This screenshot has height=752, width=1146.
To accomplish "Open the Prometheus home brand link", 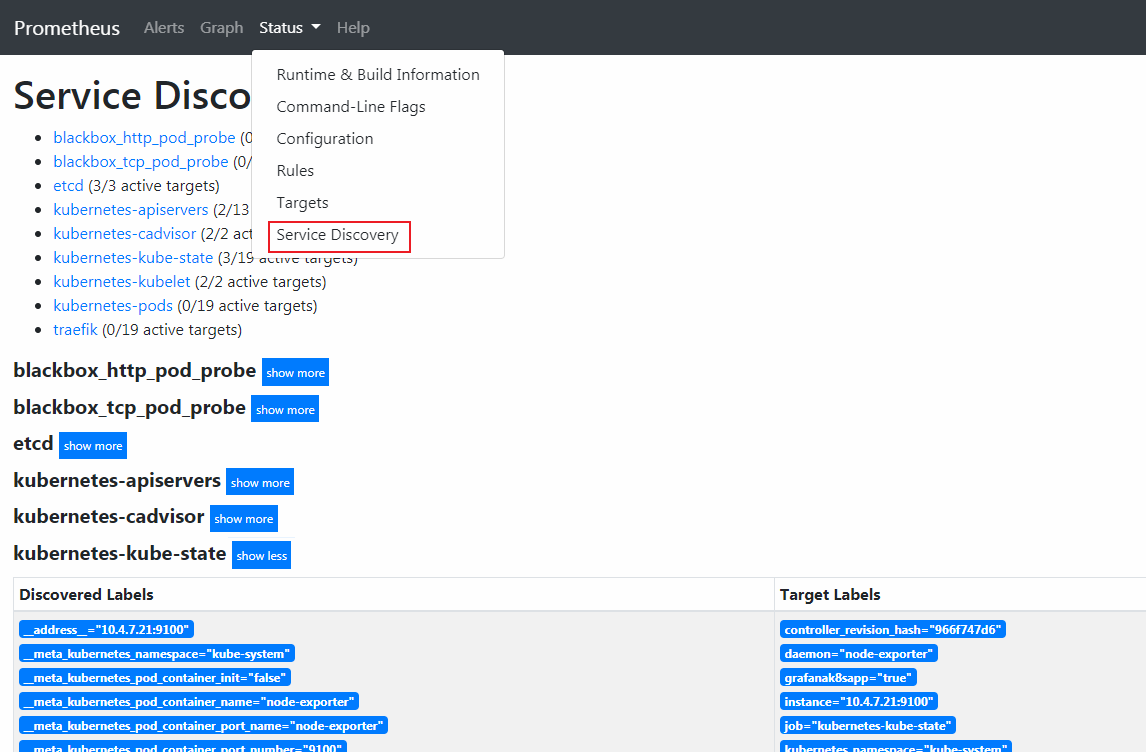I will pos(67,28).
